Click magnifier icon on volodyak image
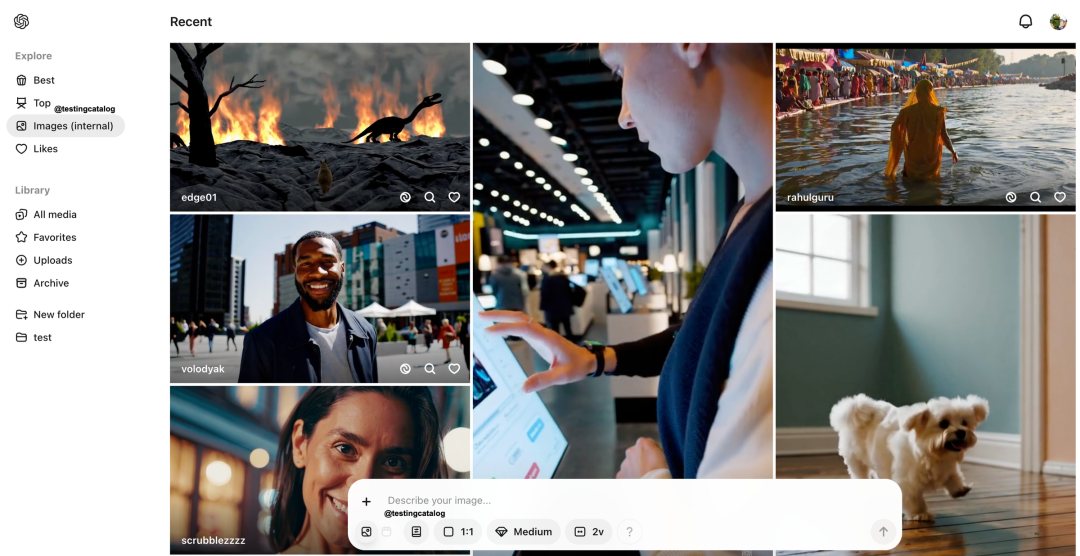This screenshot has width=1080, height=556. tap(430, 369)
